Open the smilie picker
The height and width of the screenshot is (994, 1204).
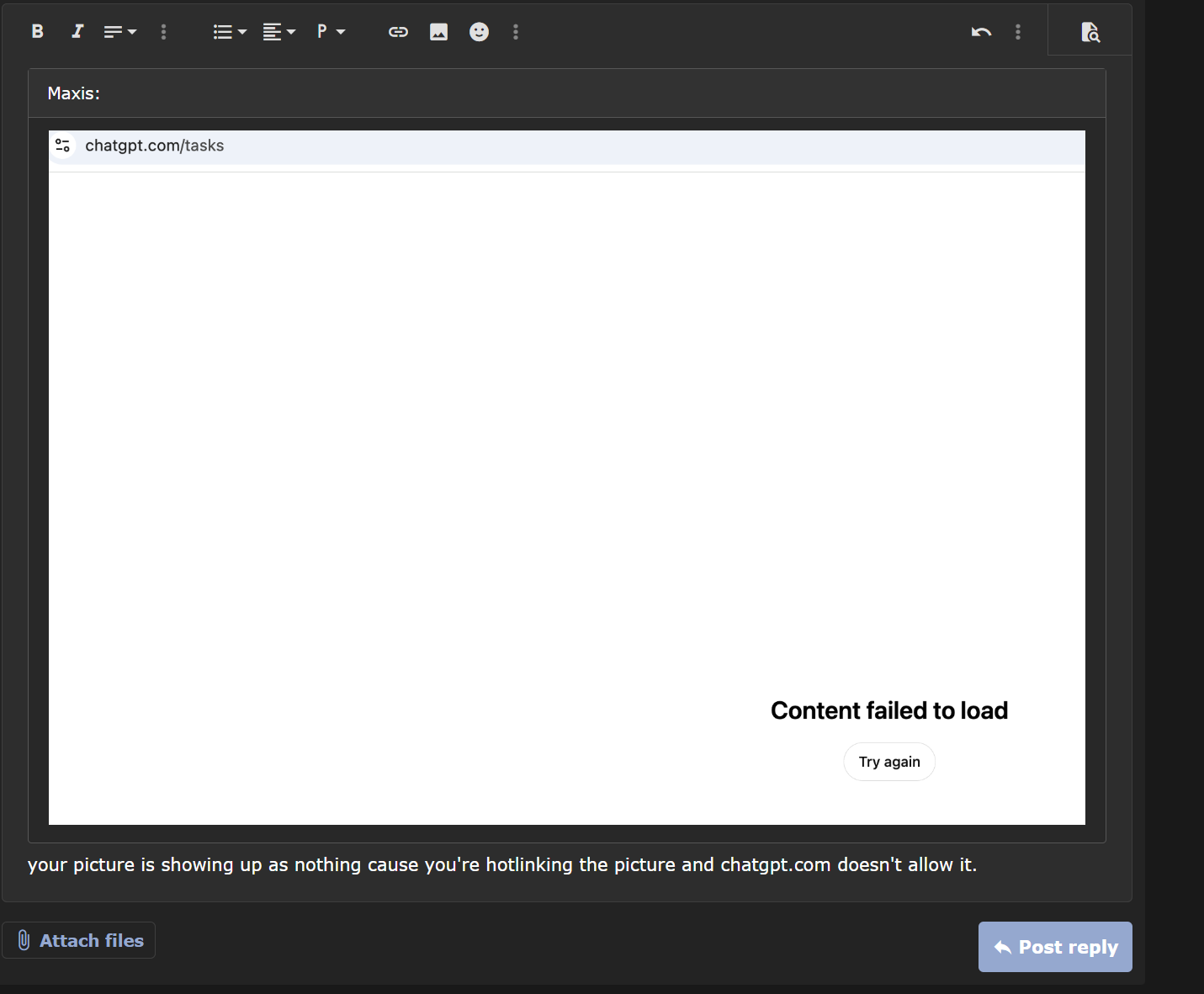click(x=479, y=31)
